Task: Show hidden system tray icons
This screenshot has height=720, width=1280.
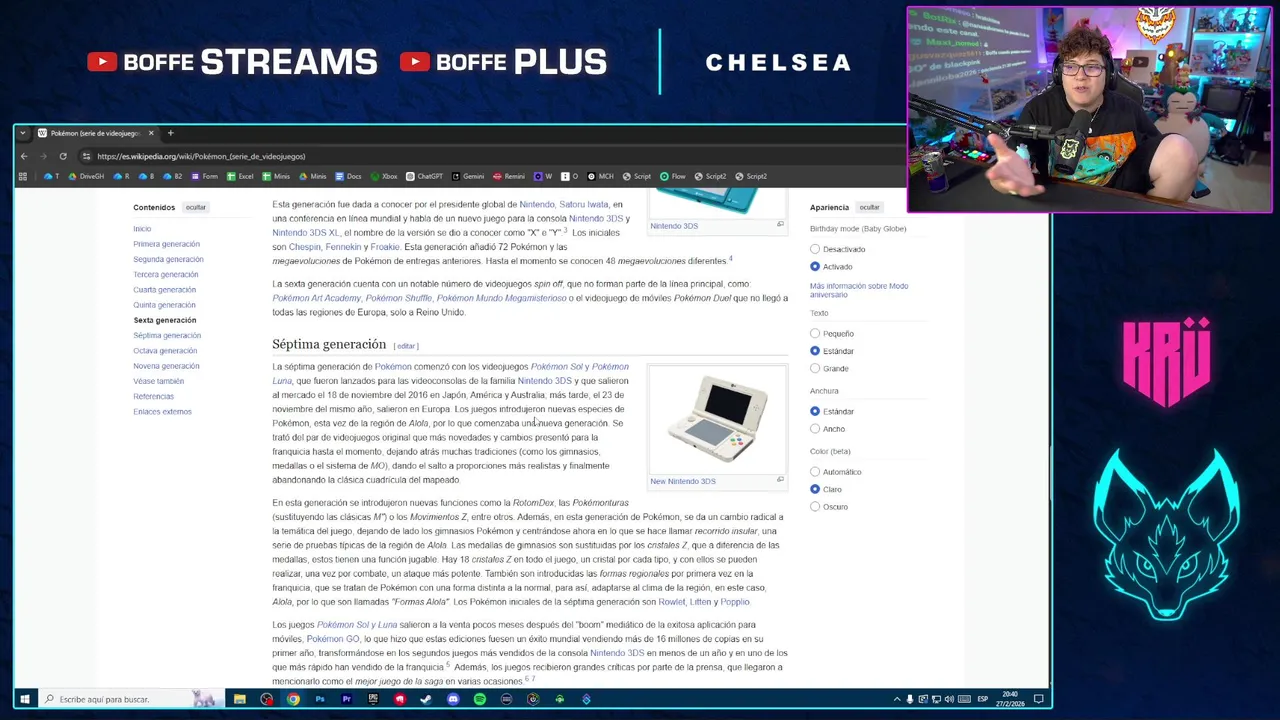Action: click(896, 699)
